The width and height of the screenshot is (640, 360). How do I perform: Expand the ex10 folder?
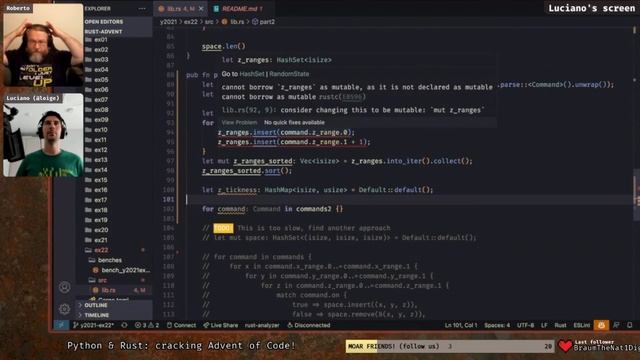[x=101, y=130]
